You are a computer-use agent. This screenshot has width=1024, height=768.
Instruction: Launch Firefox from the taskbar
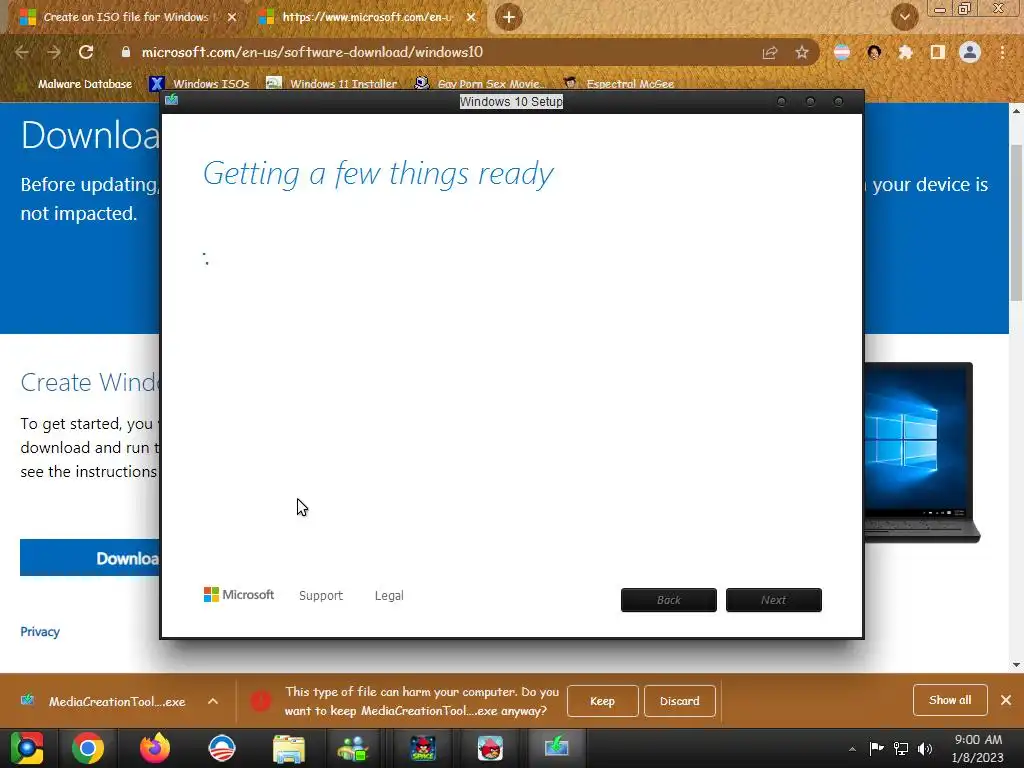point(155,748)
